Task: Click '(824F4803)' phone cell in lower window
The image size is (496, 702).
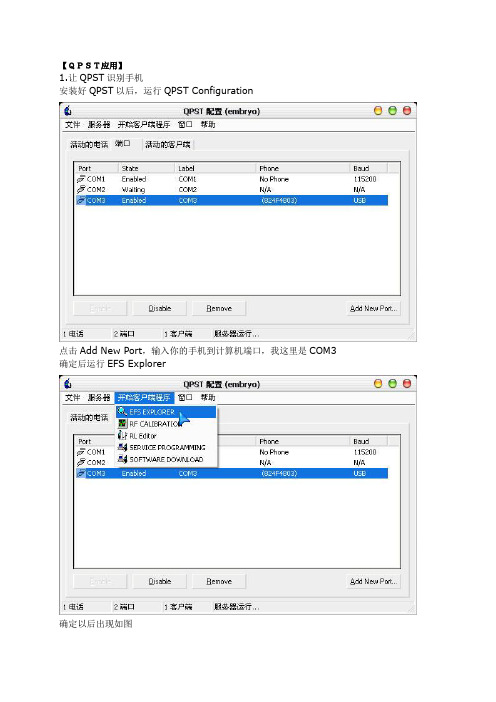Action: (279, 473)
